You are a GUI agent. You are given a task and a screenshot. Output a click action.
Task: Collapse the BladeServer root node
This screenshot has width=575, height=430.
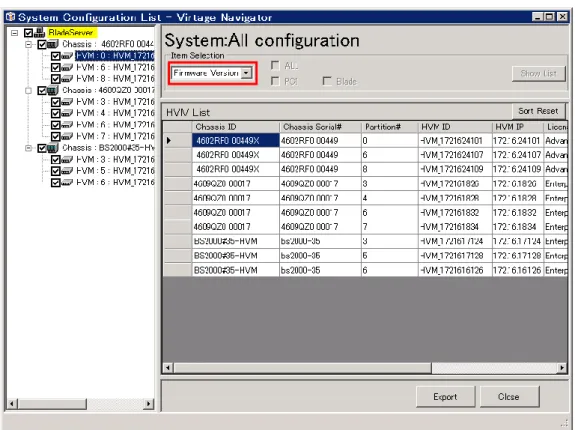click(14, 33)
